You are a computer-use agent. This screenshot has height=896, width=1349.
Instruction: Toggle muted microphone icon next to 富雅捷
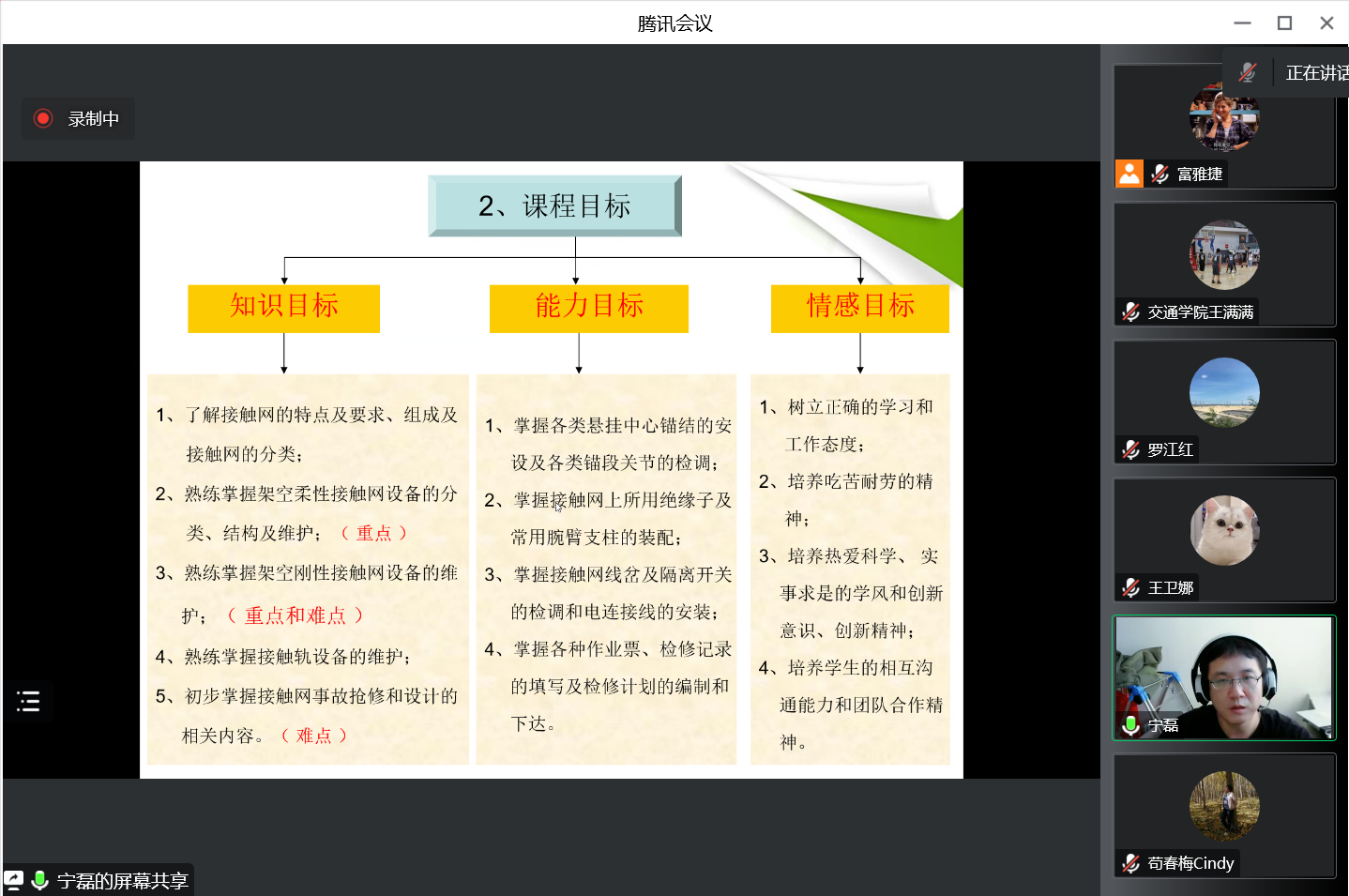[1160, 174]
